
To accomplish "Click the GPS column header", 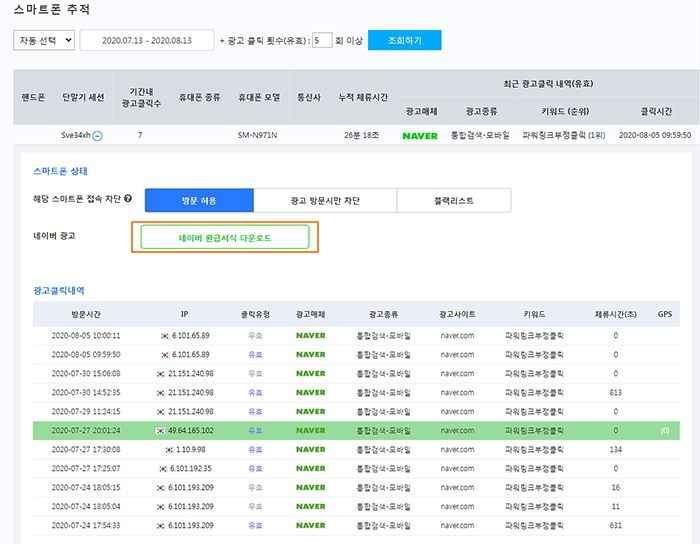I will tap(665, 314).
